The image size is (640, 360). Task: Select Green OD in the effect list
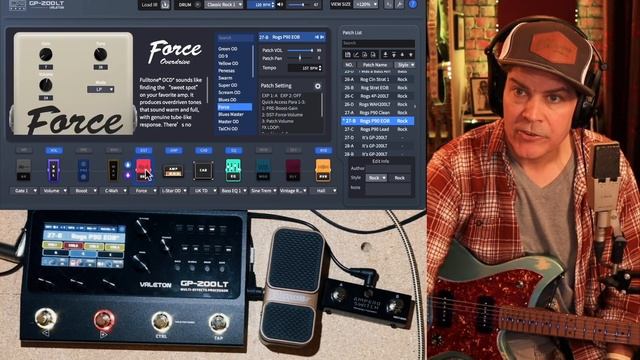(228, 49)
